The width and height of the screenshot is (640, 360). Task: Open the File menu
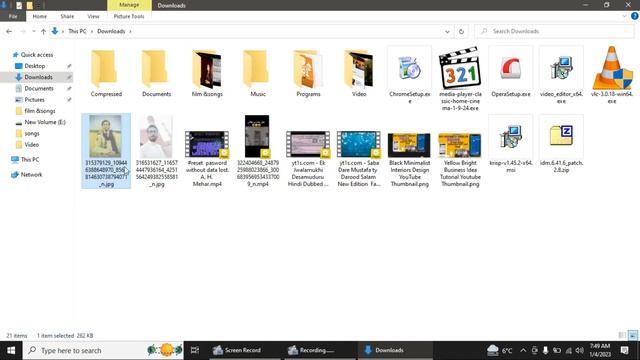coord(13,16)
